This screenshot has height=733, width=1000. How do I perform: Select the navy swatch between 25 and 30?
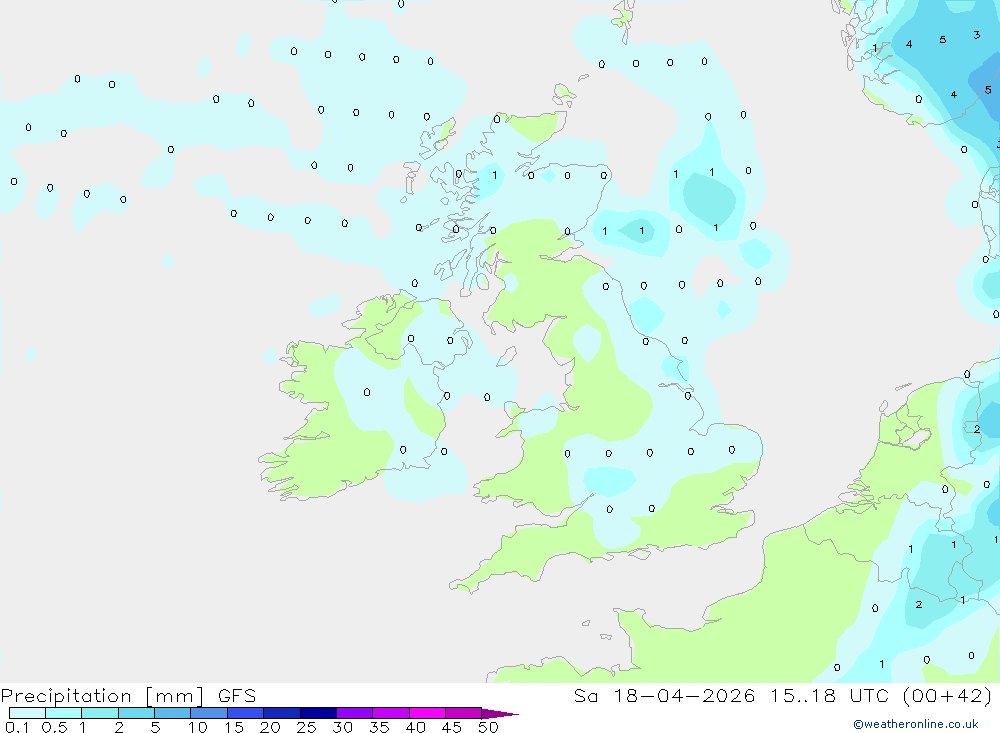(318, 713)
